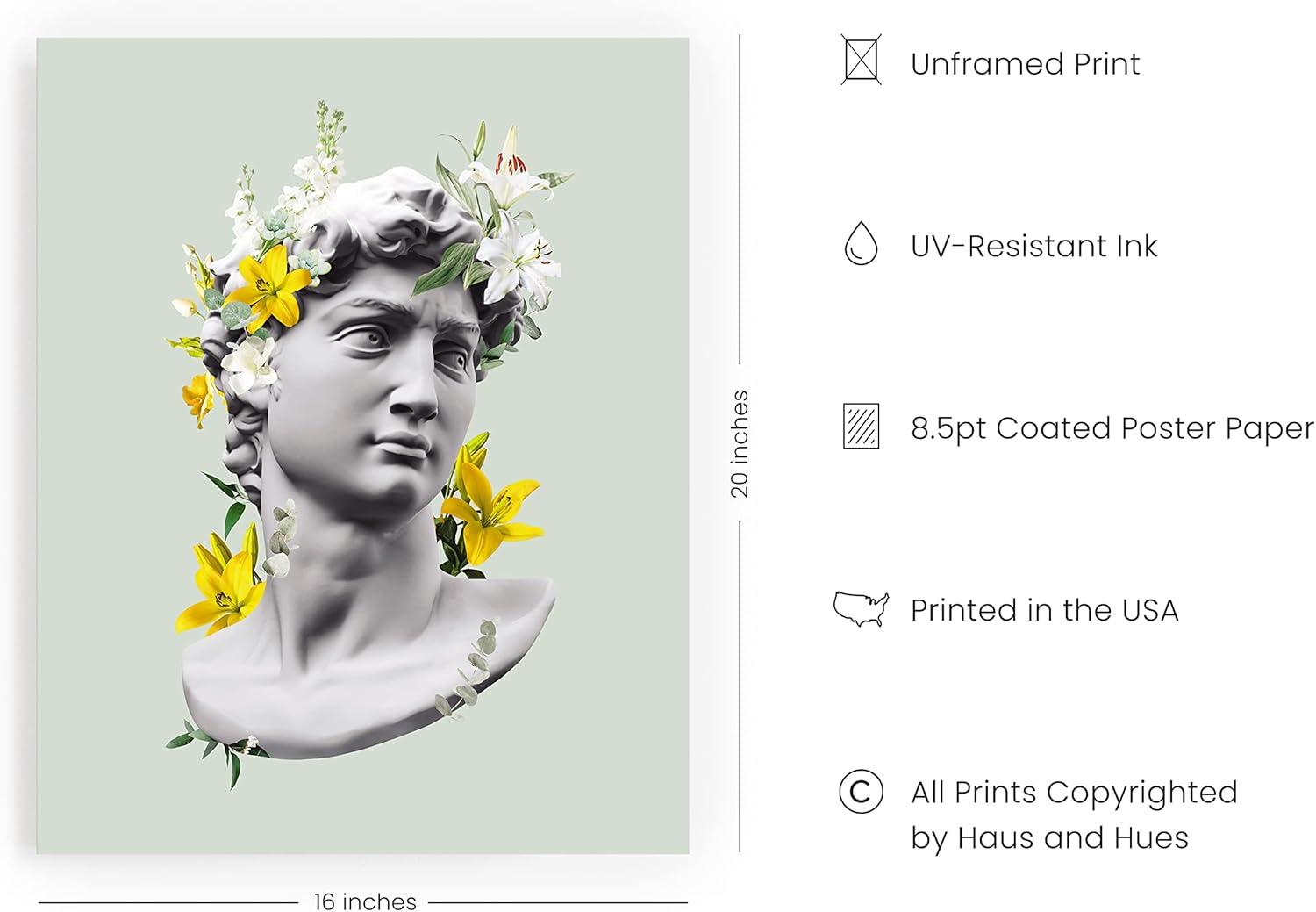Image resolution: width=1316 pixels, height=912 pixels.
Task: Click the USA map outline icon
Action: [861, 608]
